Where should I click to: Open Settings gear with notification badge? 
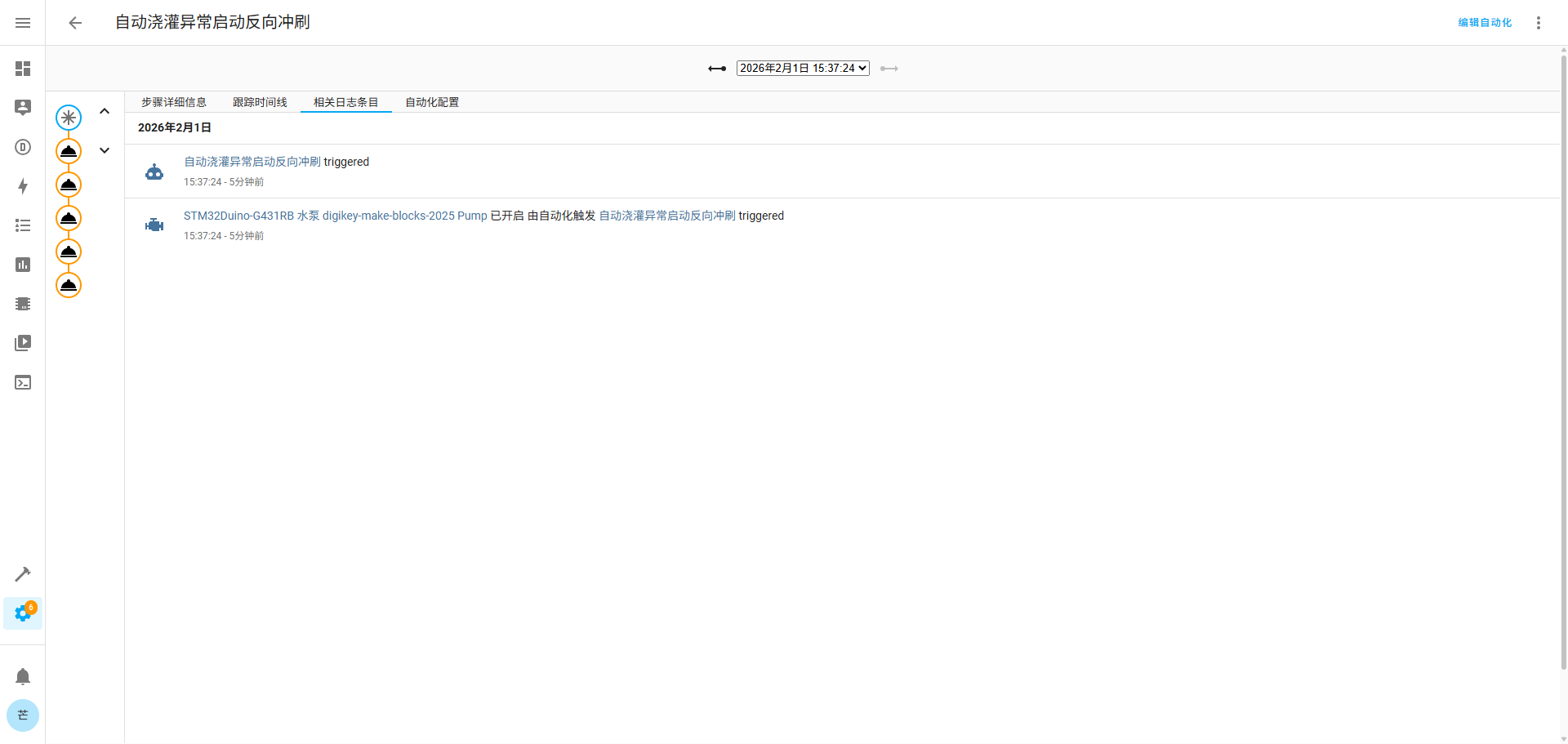[23, 613]
